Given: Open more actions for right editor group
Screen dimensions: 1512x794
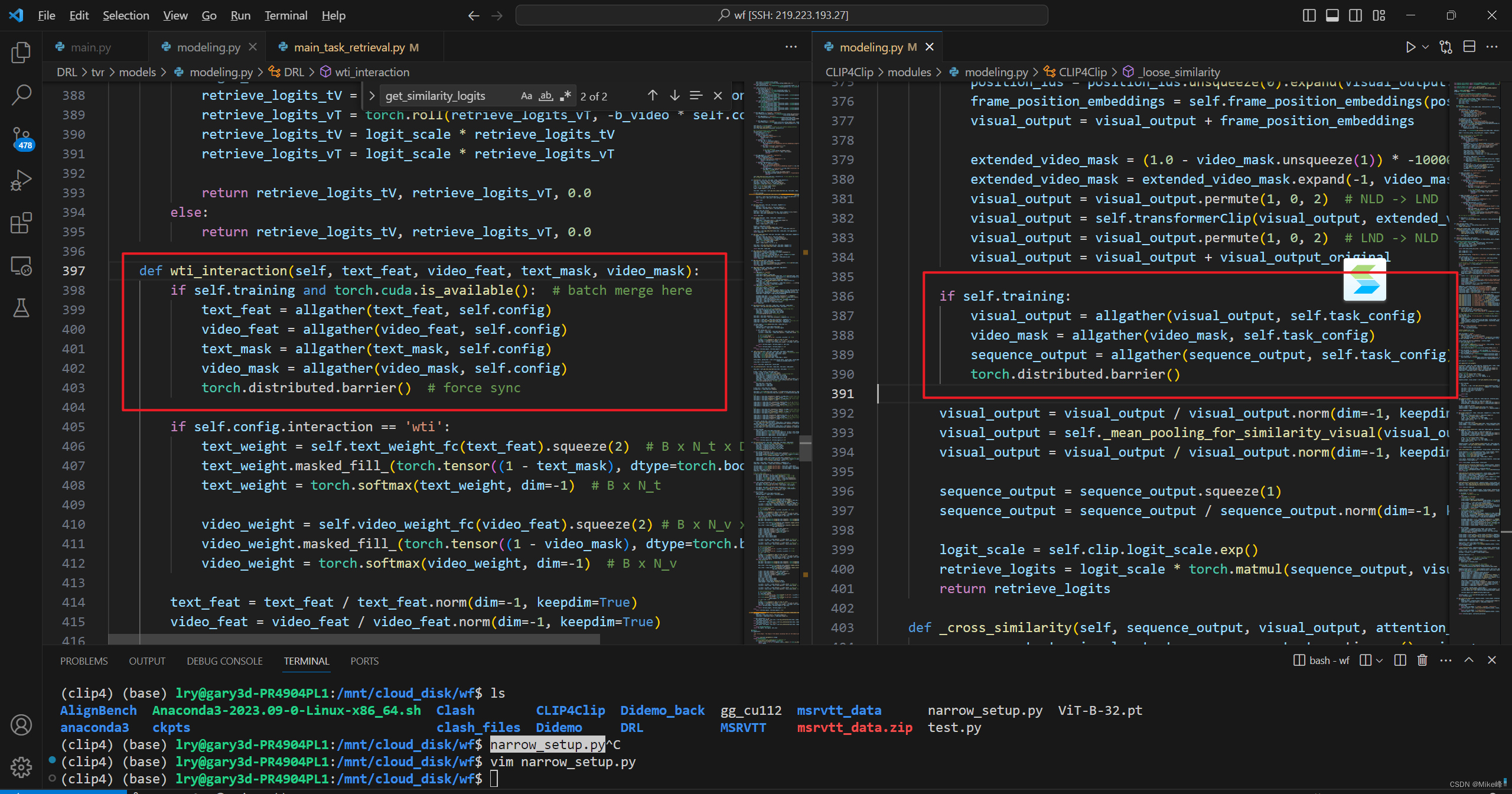Looking at the screenshot, I should tap(1492, 47).
